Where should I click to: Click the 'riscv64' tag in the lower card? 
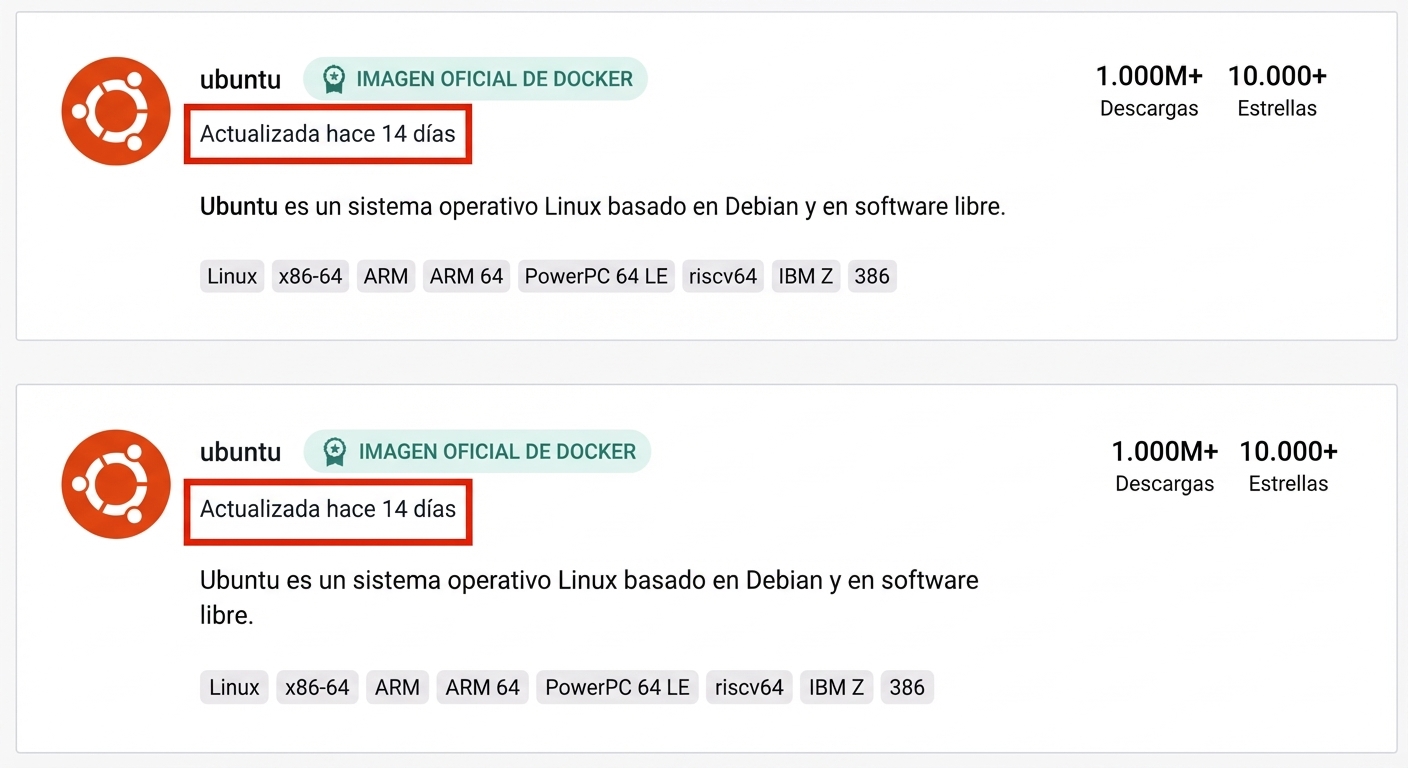[x=749, y=687]
